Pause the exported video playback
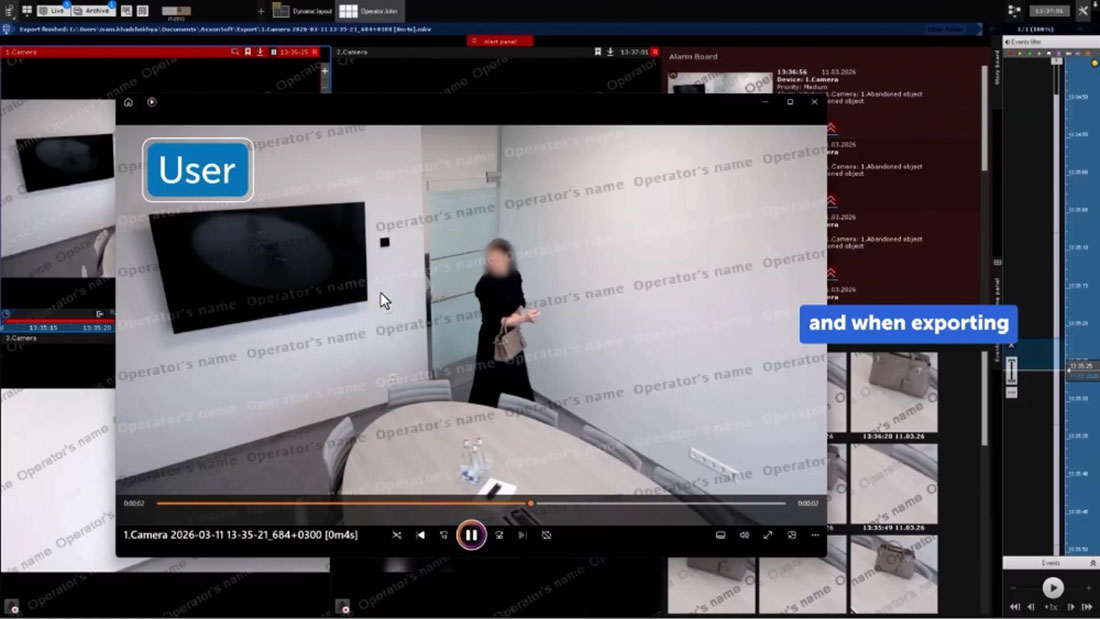Viewport: 1100px width, 619px height. pos(471,535)
